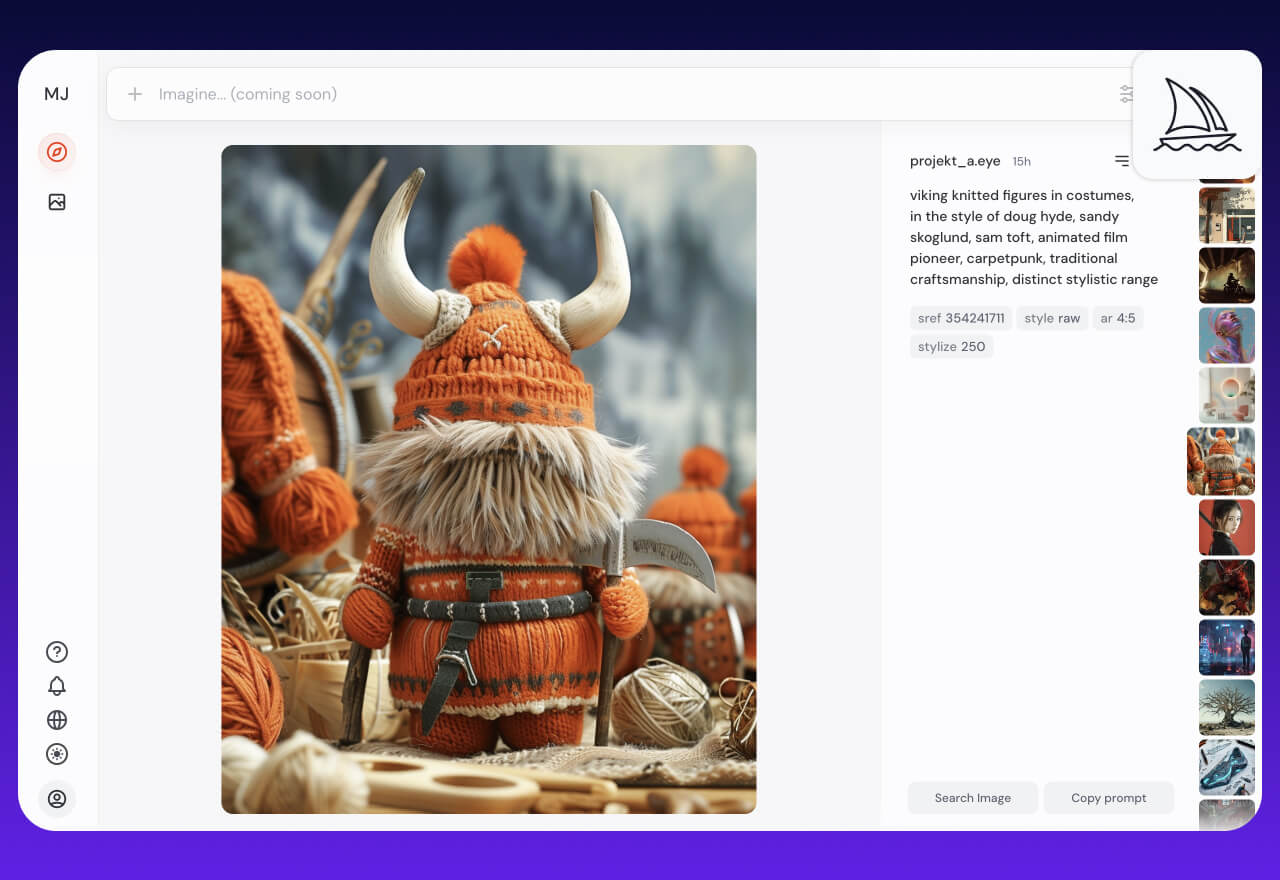Viewport: 1280px width, 880px height.
Task: Open the projekt_a.eye user profile link
Action: click(954, 161)
